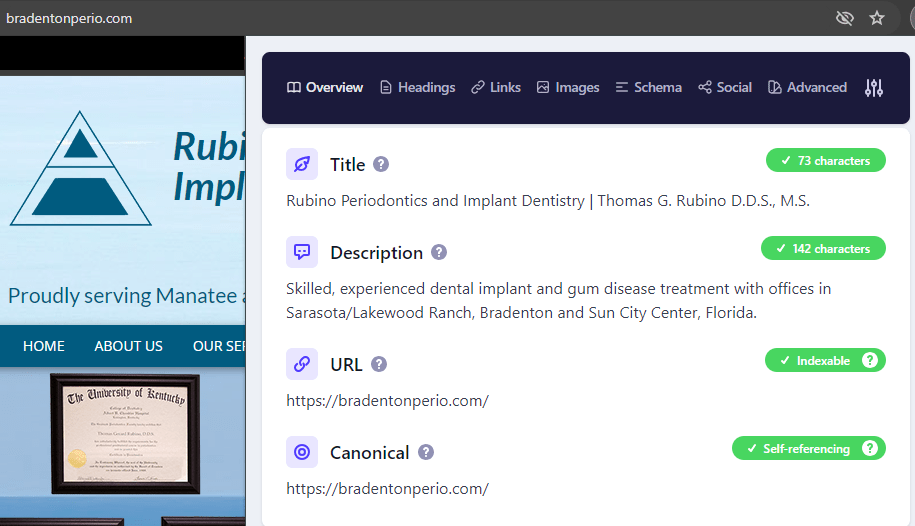Open the extension settings sliders icon
This screenshot has width=915, height=526.
coord(874,88)
